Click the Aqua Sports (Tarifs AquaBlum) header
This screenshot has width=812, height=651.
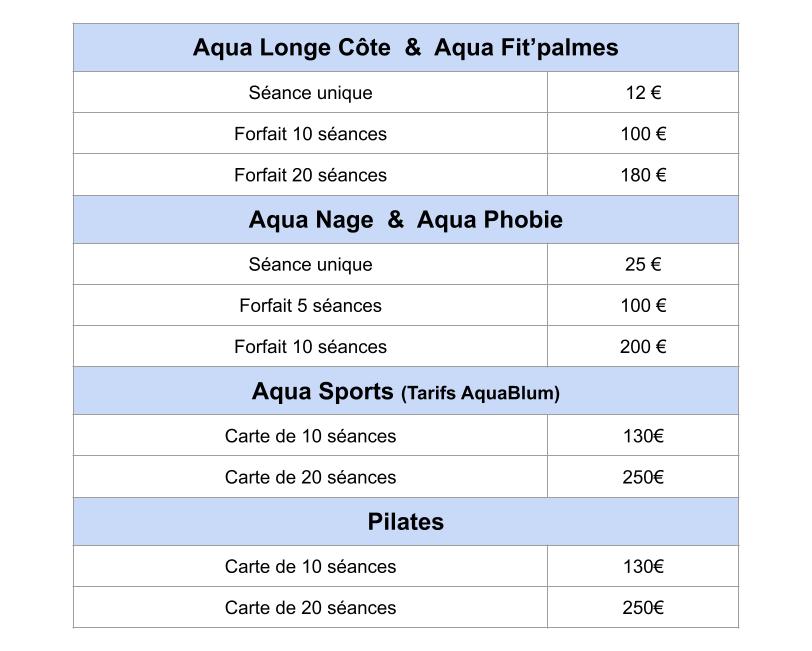(405, 391)
